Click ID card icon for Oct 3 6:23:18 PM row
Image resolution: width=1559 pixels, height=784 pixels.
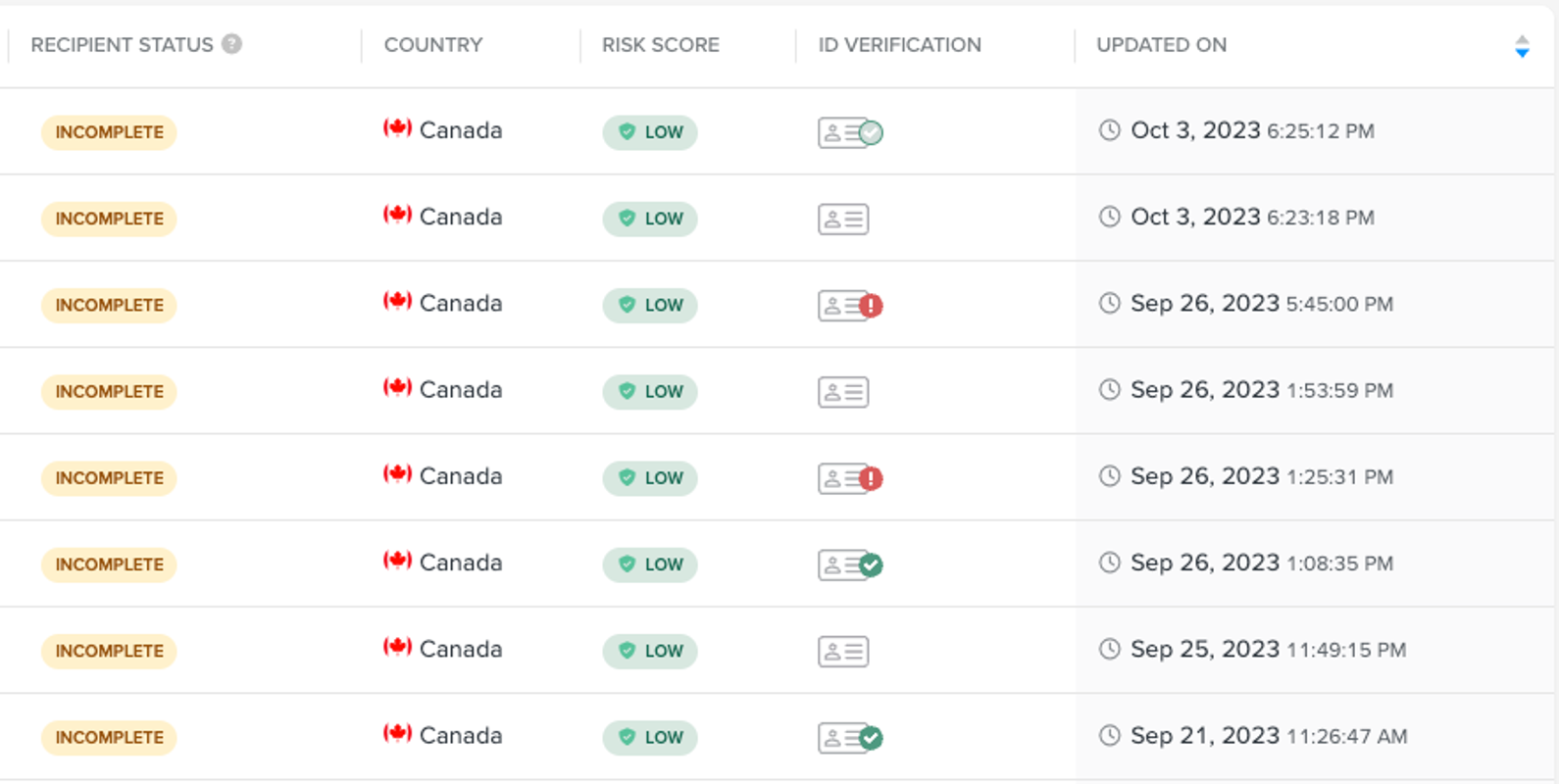pyautogui.click(x=843, y=219)
